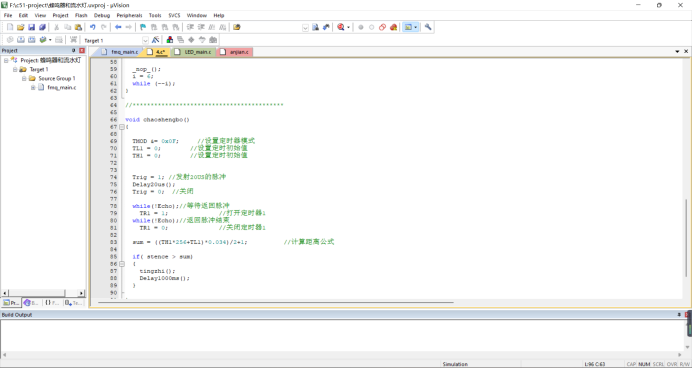Toggle auto-hide pin on Project panel

tap(73, 51)
